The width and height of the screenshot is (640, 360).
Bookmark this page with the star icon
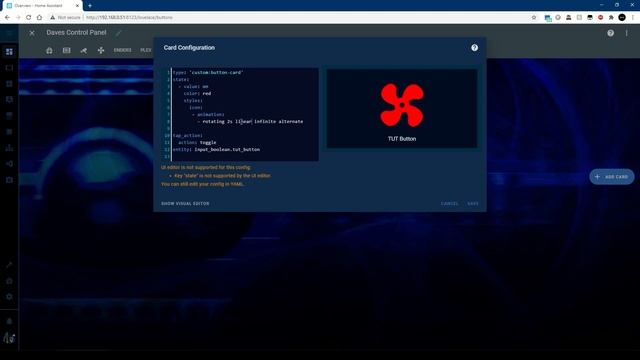pos(534,18)
